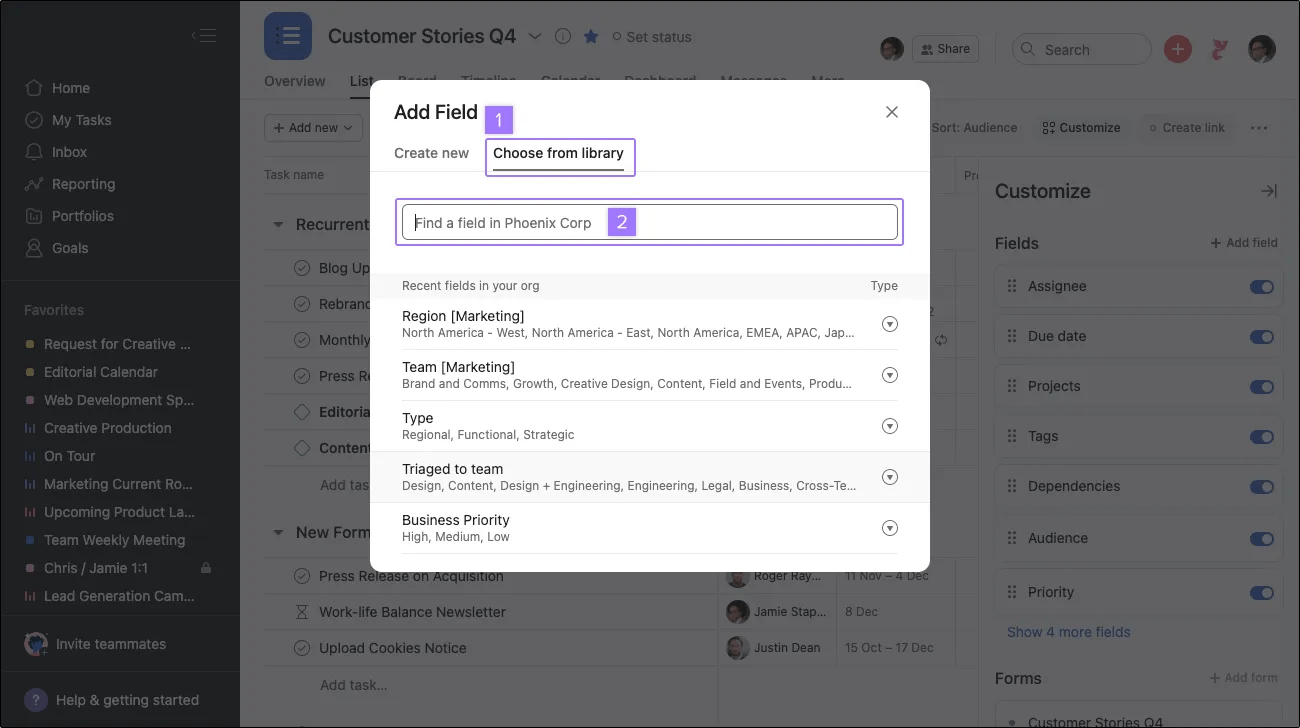
Task: Collapse the sidebar using the arrows icon
Action: pos(204,34)
